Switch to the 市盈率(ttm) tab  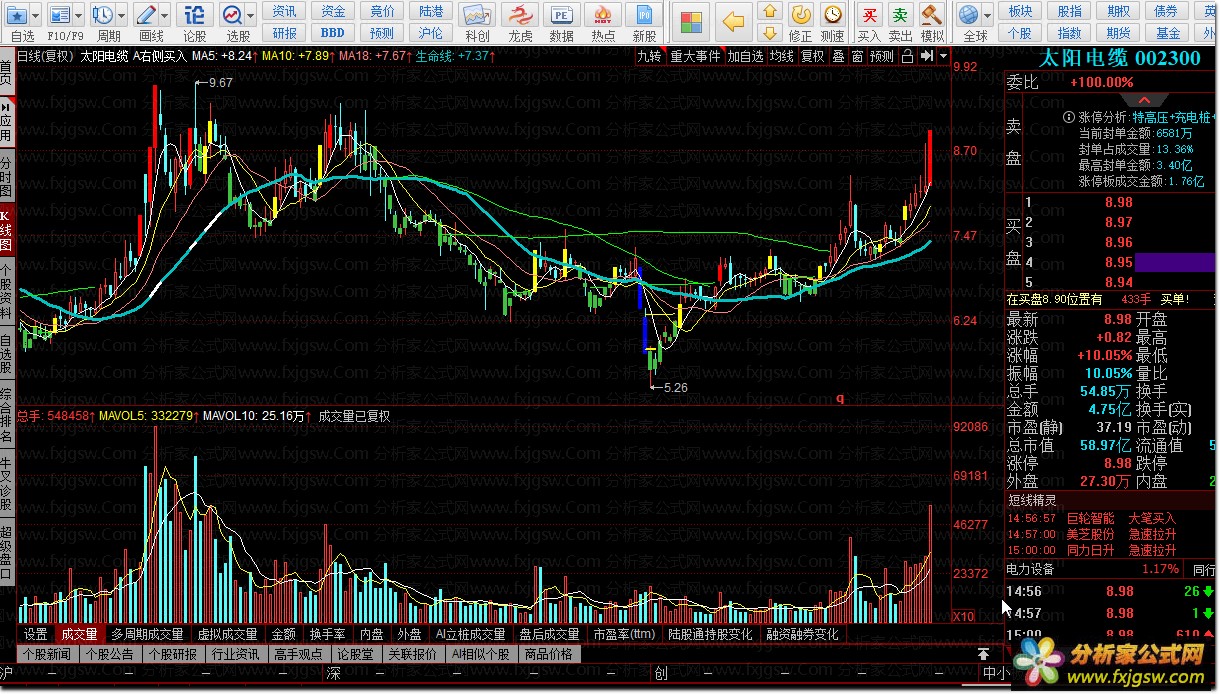(x=624, y=634)
